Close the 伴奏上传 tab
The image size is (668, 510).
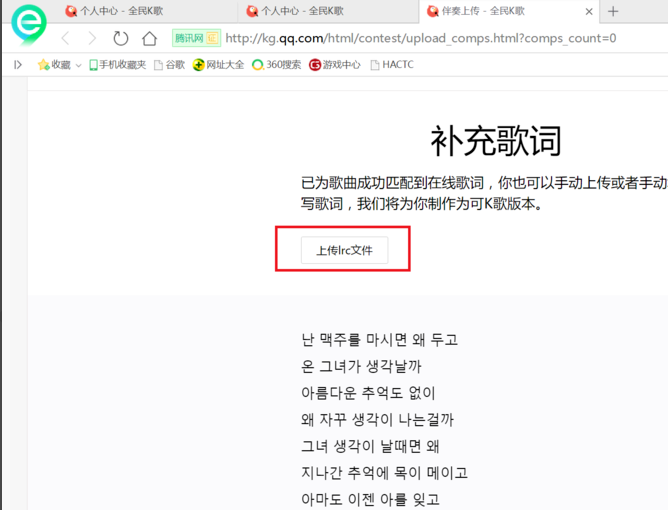click(x=589, y=12)
